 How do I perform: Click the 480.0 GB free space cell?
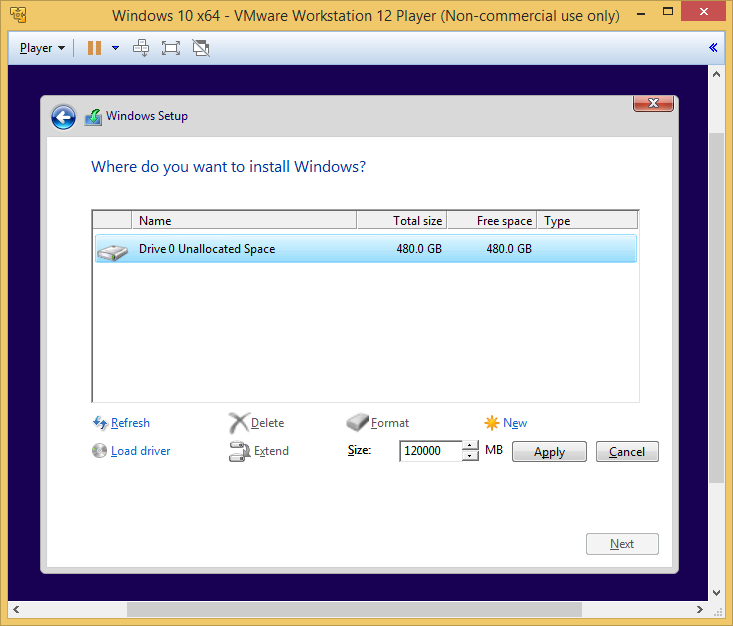point(509,249)
